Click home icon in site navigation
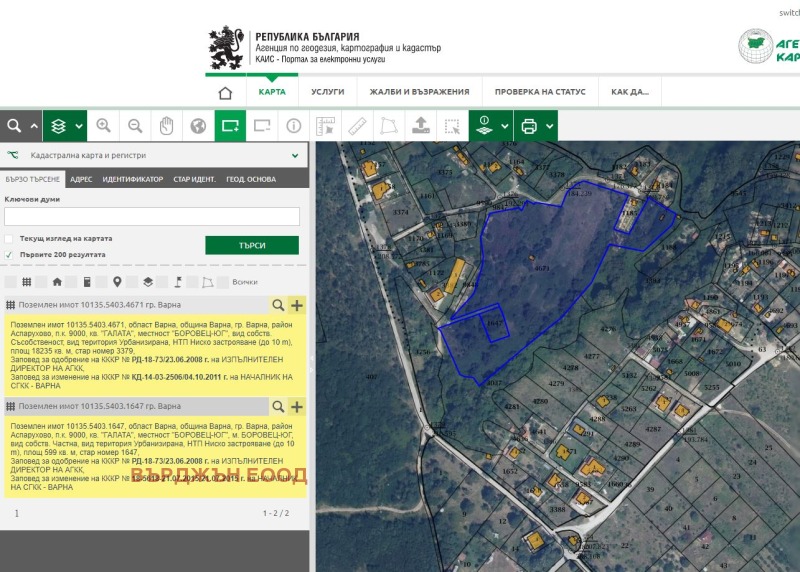 pyautogui.click(x=225, y=92)
